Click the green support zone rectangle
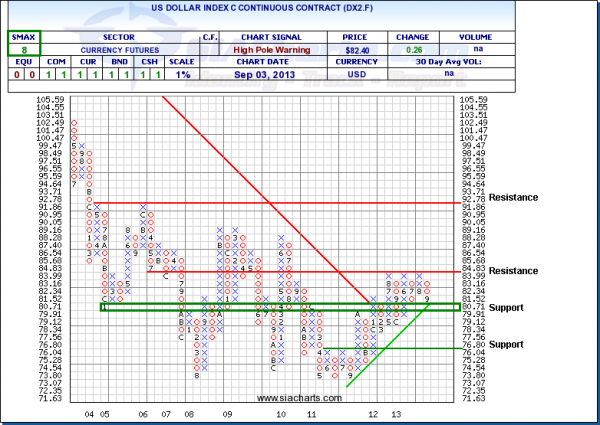 pos(280,307)
